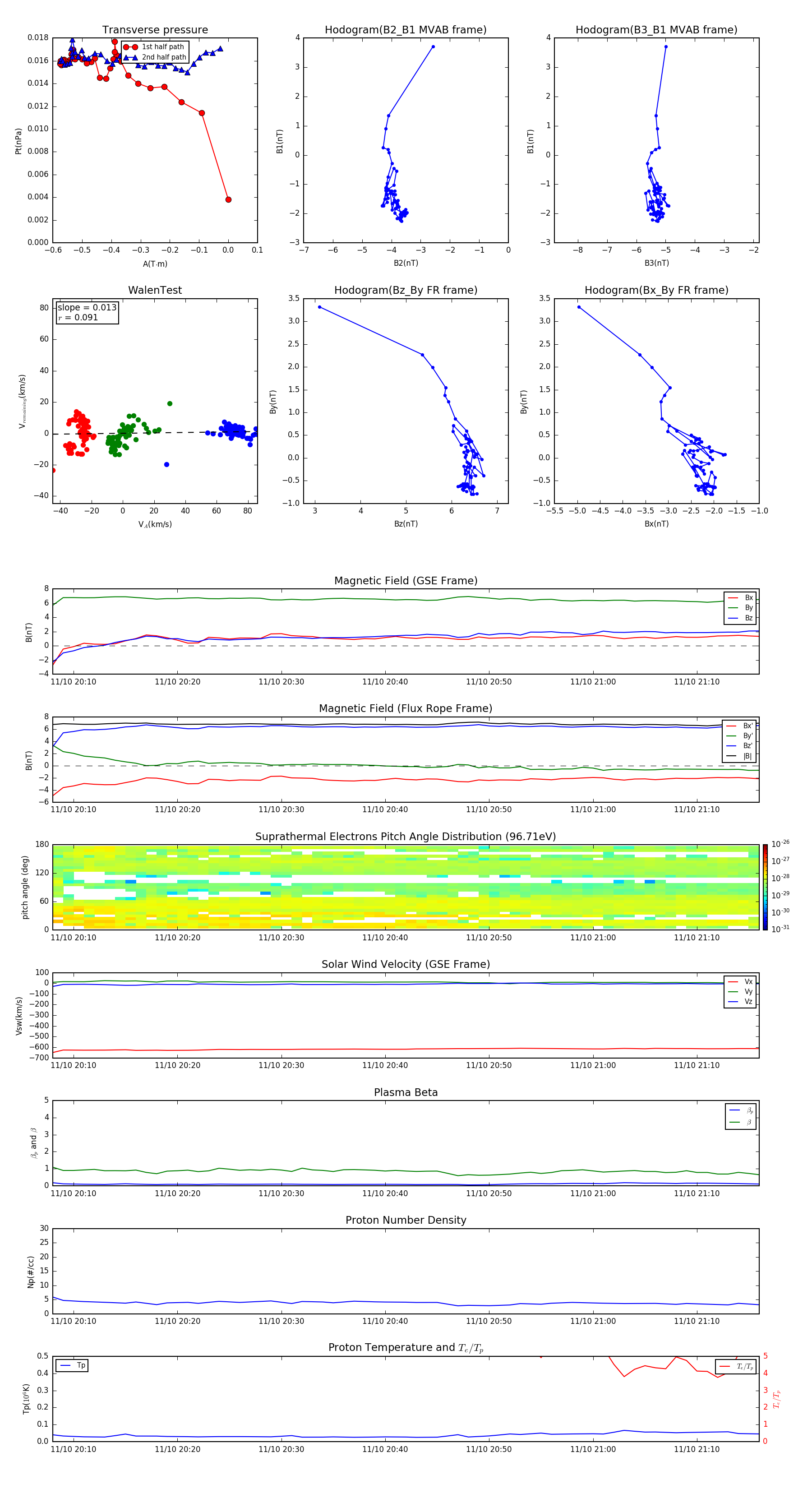The height and width of the screenshot is (1489, 812).
Task: Click the "B2(nT)" x-axis label
Action: coord(406,263)
